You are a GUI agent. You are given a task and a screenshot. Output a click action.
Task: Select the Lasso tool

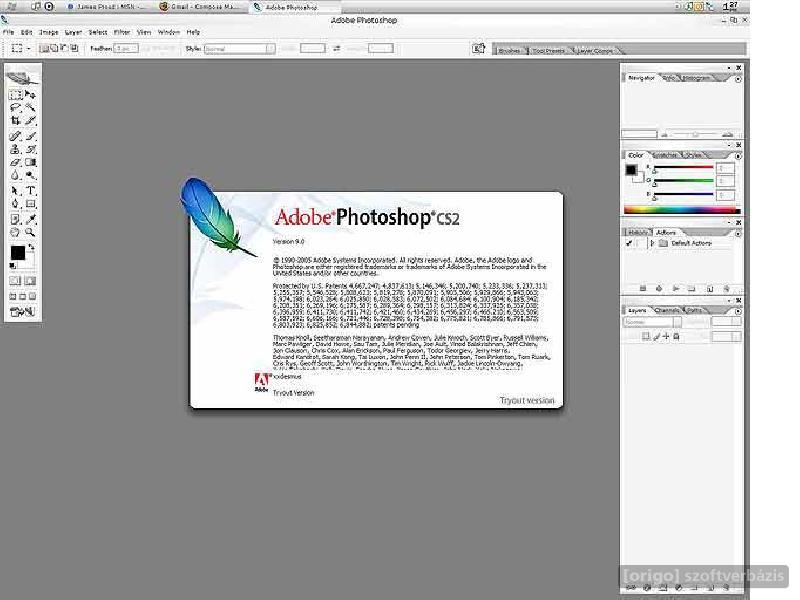15,108
